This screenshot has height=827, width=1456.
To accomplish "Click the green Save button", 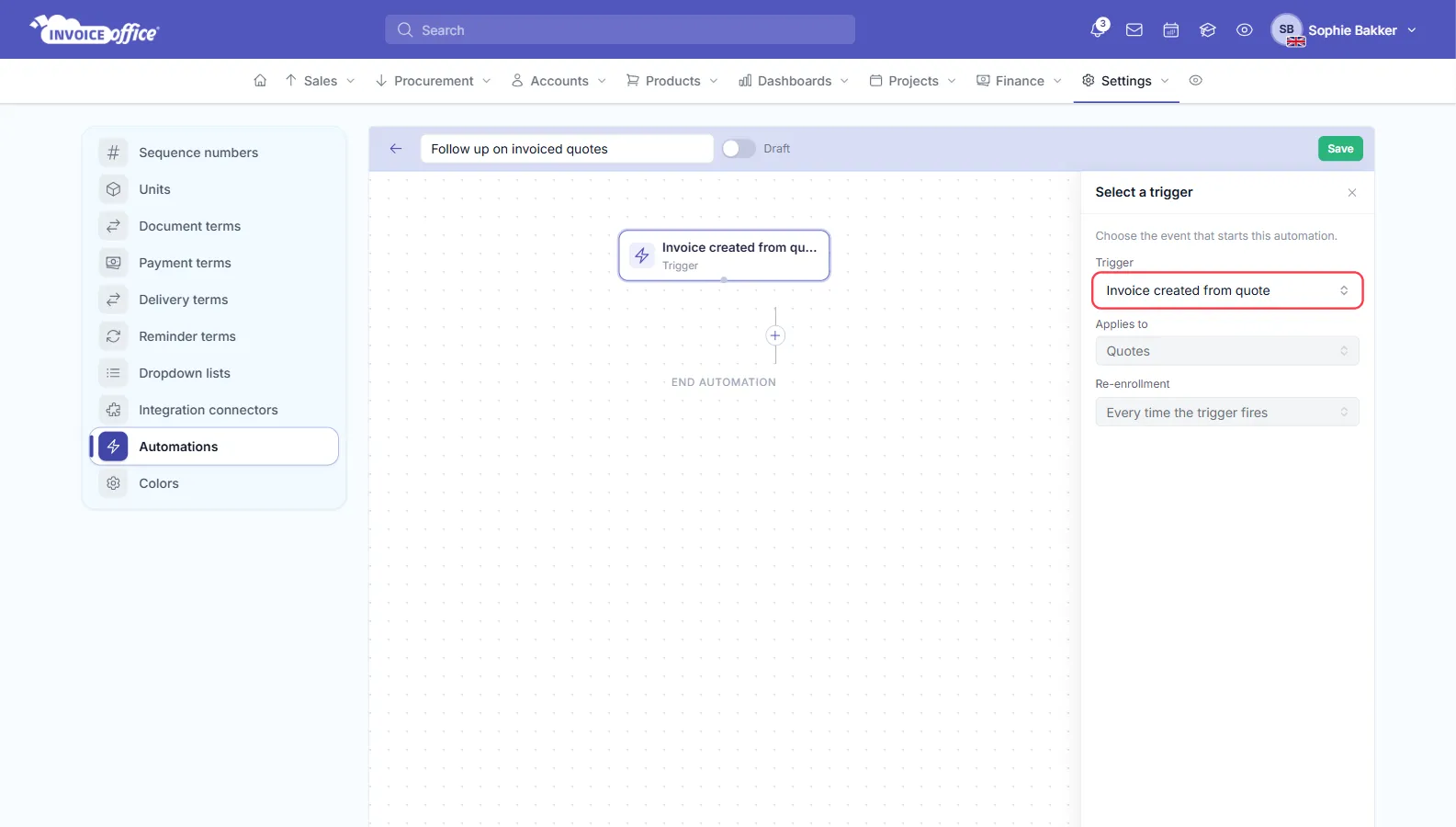I will coord(1340,148).
